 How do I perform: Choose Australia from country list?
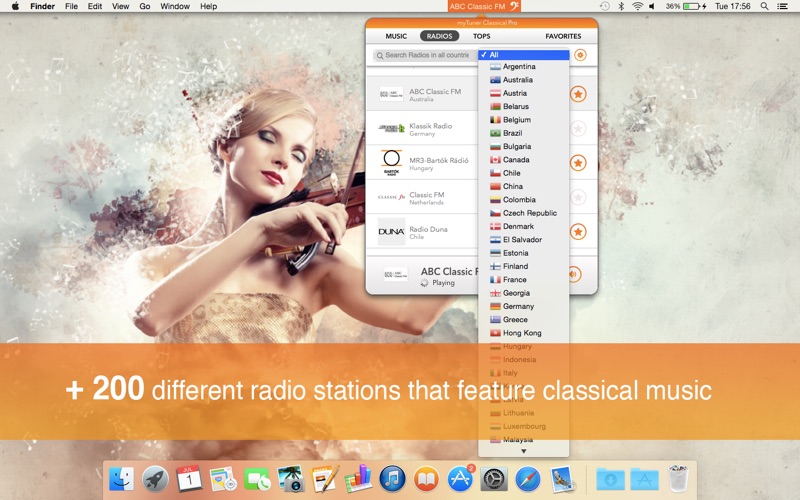[523, 80]
